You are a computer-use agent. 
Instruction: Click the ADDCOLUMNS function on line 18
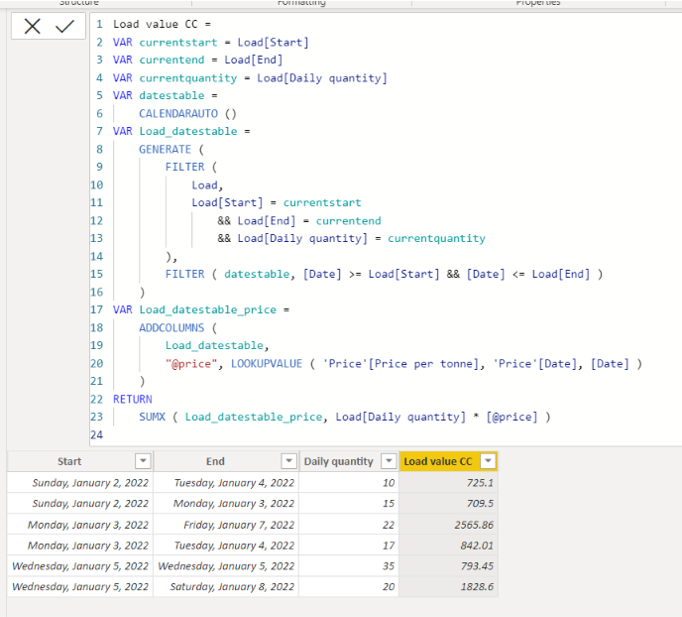click(x=171, y=327)
